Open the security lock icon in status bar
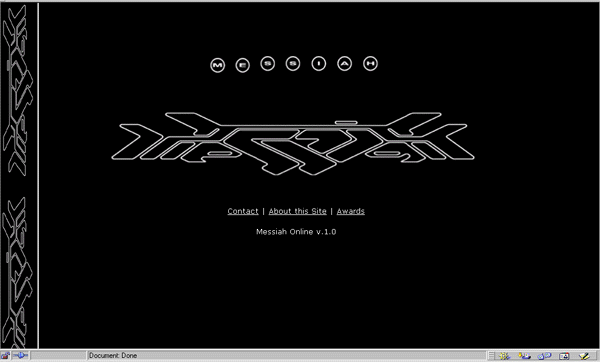 [x=5, y=355]
